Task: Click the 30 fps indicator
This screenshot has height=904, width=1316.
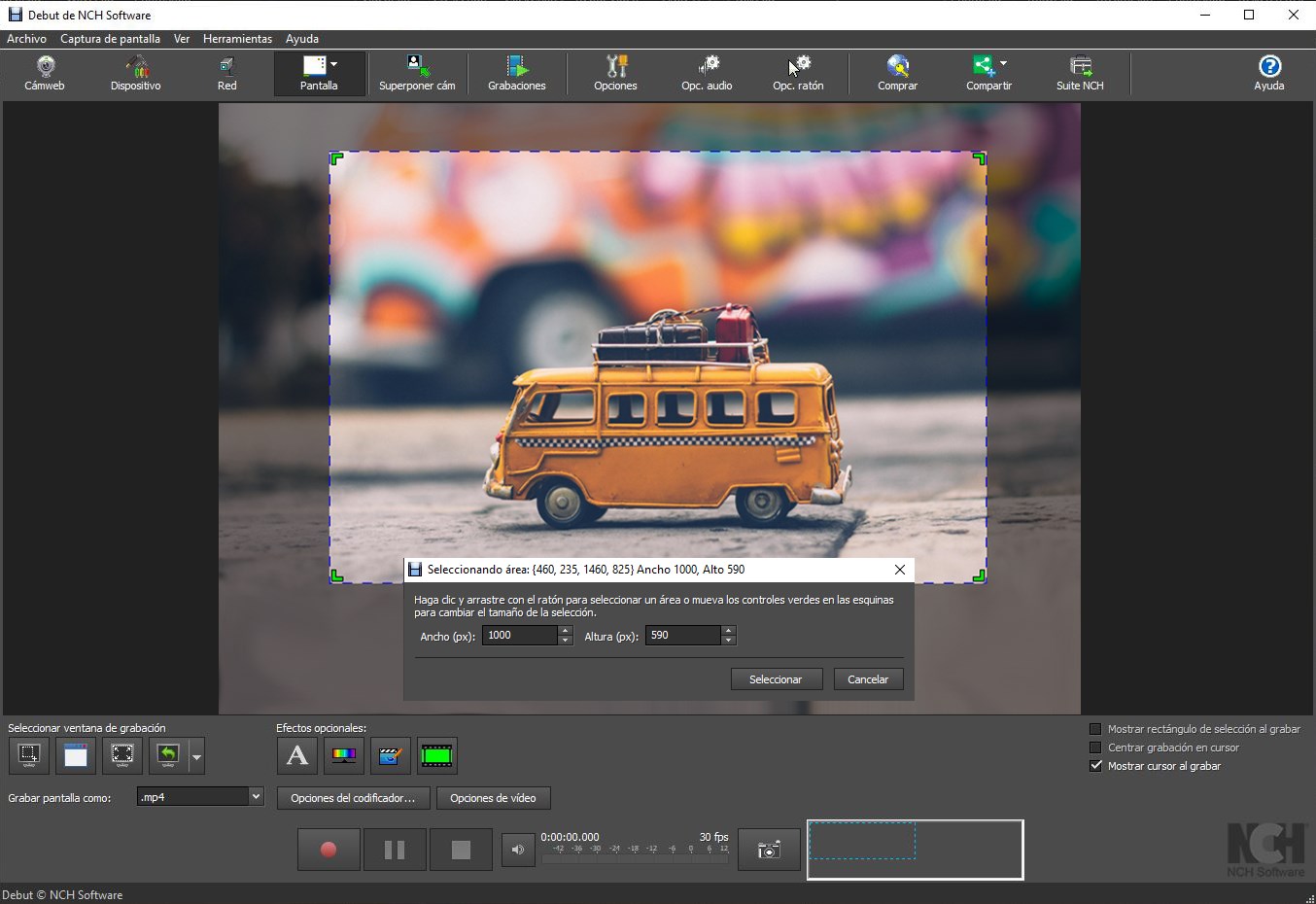Action: point(713,837)
